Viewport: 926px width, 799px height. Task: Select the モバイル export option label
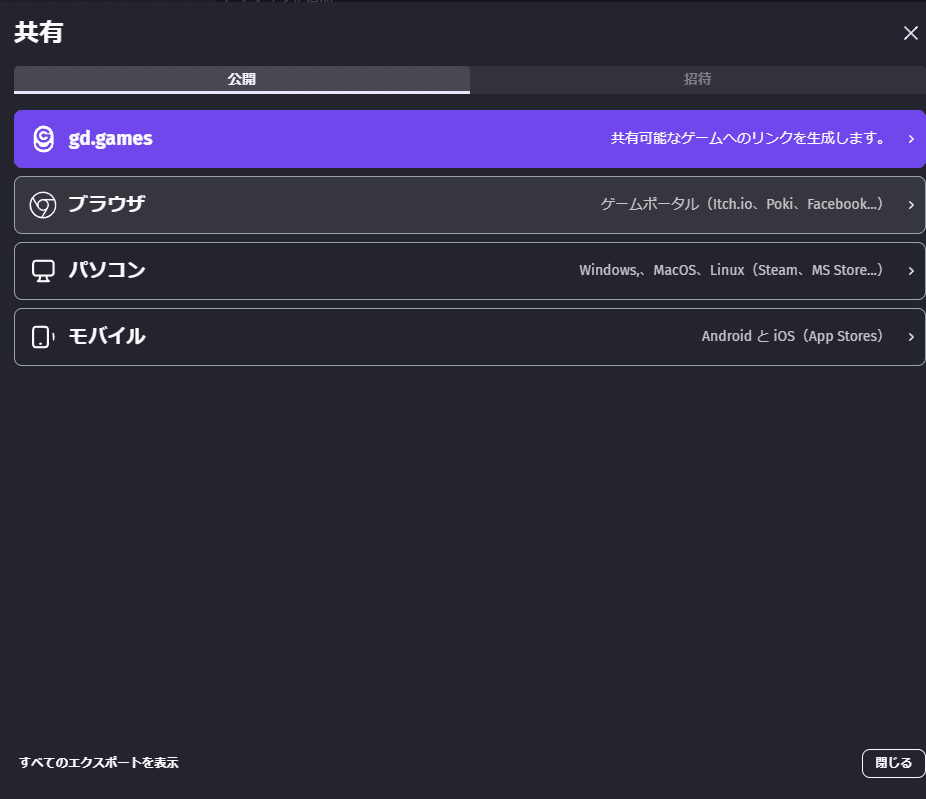[x=107, y=337]
